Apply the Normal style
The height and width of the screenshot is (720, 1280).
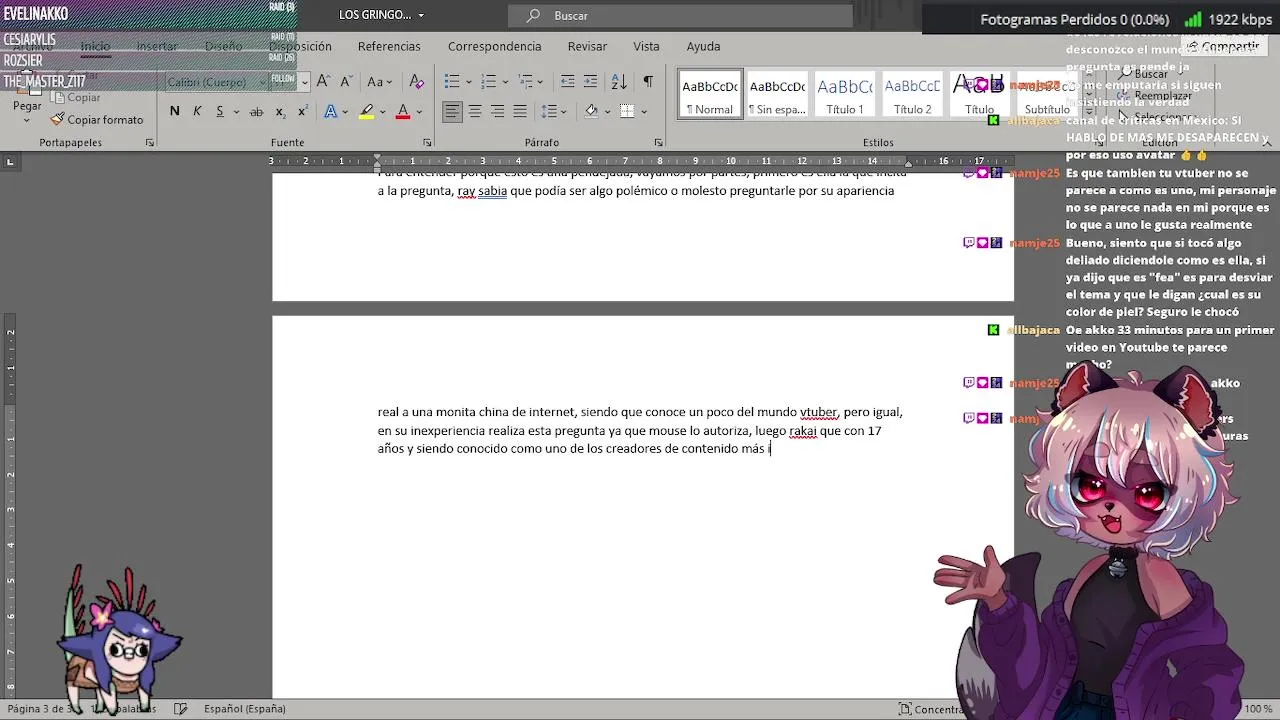[710, 94]
